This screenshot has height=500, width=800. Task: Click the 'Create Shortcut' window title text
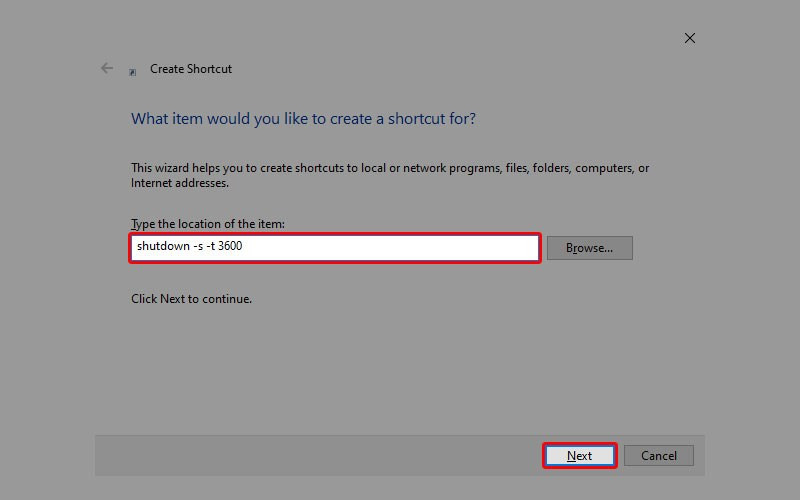click(x=190, y=69)
